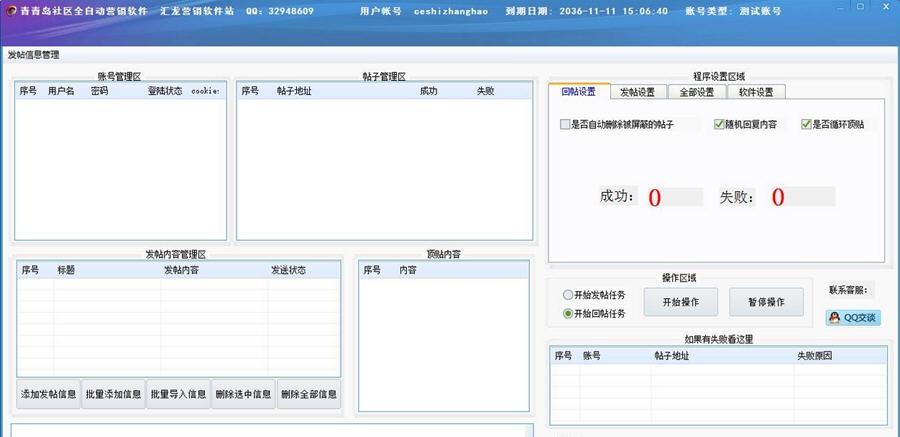Click 标题 column header in 发帖内容管理区

pyautogui.click(x=66, y=270)
